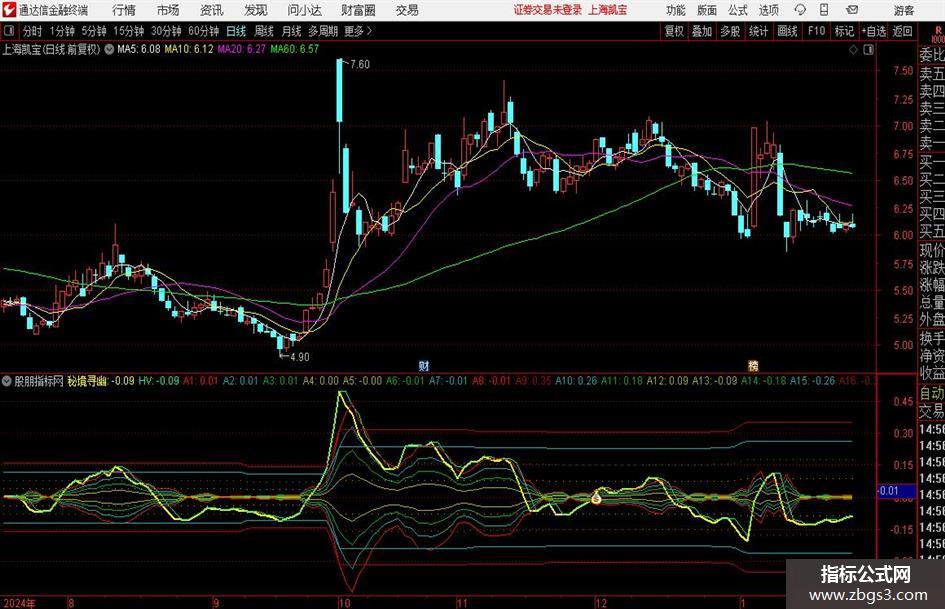Open the 资讯 menu
The image size is (945, 609).
212,10
